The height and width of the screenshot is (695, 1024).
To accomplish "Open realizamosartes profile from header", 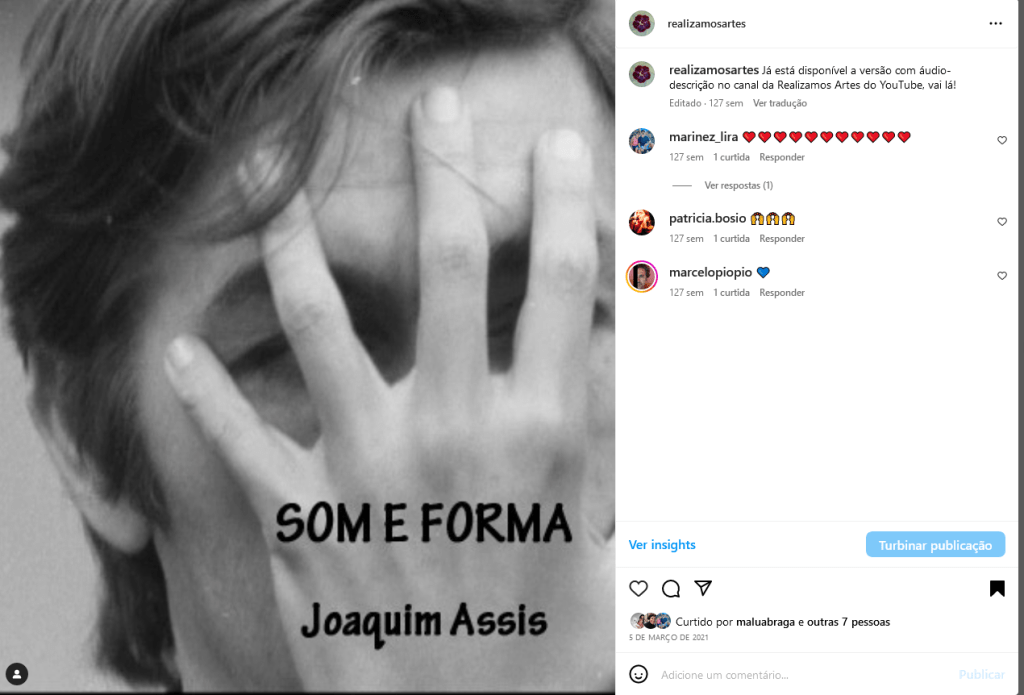I will 706,24.
